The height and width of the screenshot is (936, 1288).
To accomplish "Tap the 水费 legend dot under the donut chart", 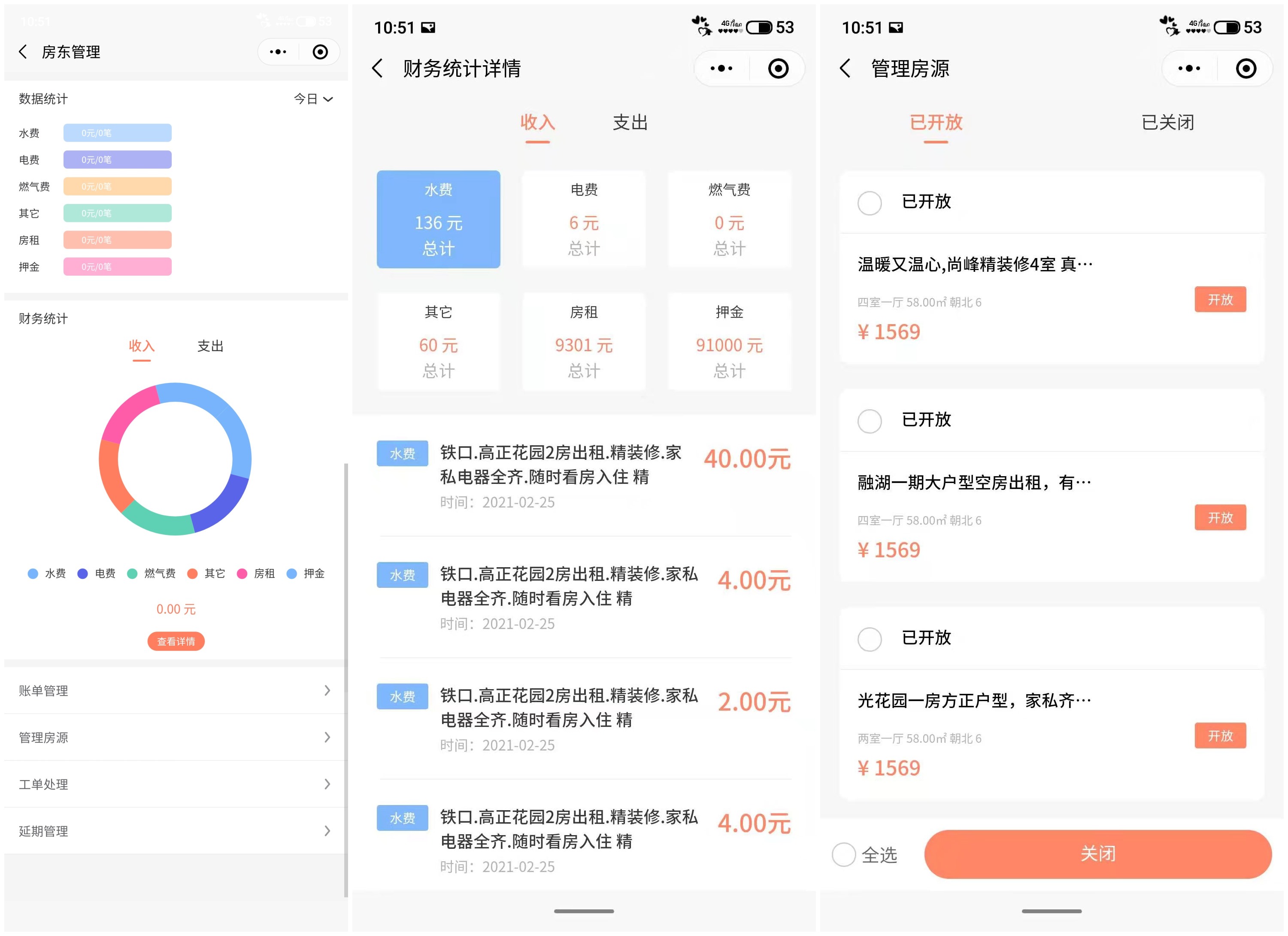I will [33, 574].
